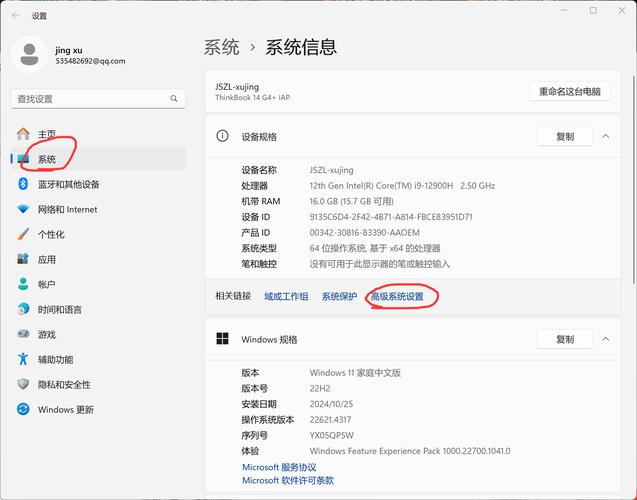
Task: Click the JSZL-xujing PC name header
Action: pos(237,87)
